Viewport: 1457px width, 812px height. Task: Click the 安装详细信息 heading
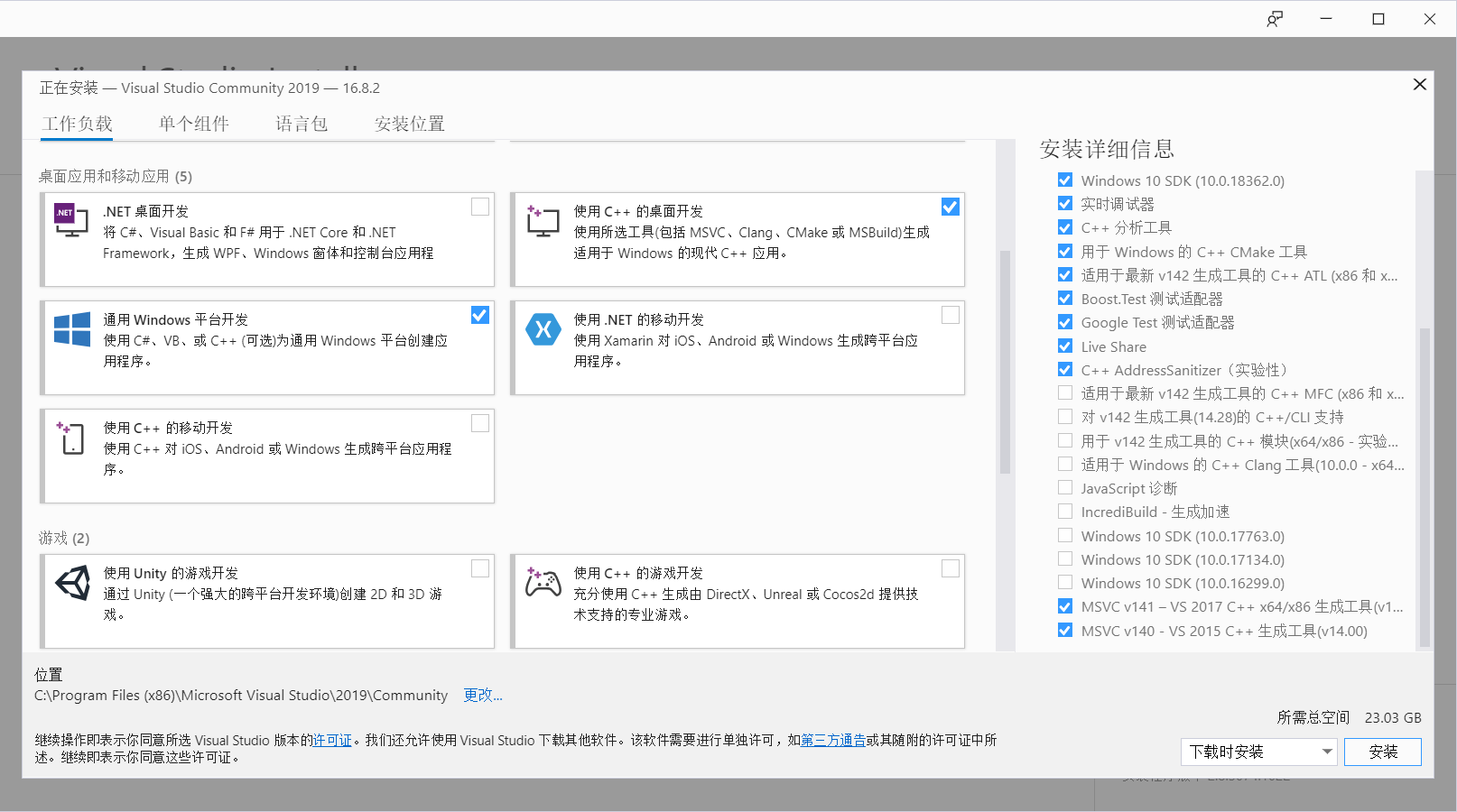1107,149
